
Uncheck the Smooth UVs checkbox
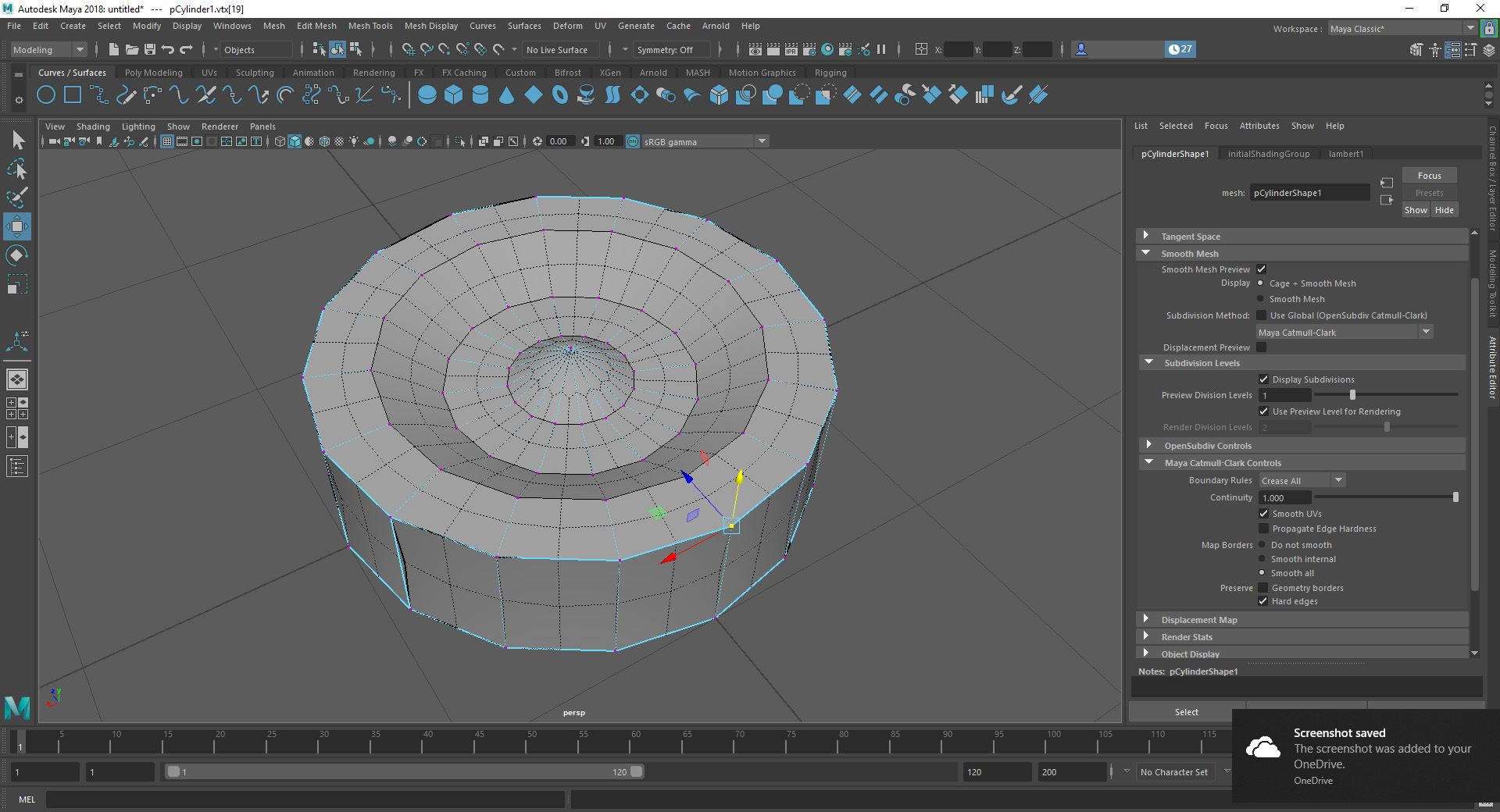[x=1263, y=513]
